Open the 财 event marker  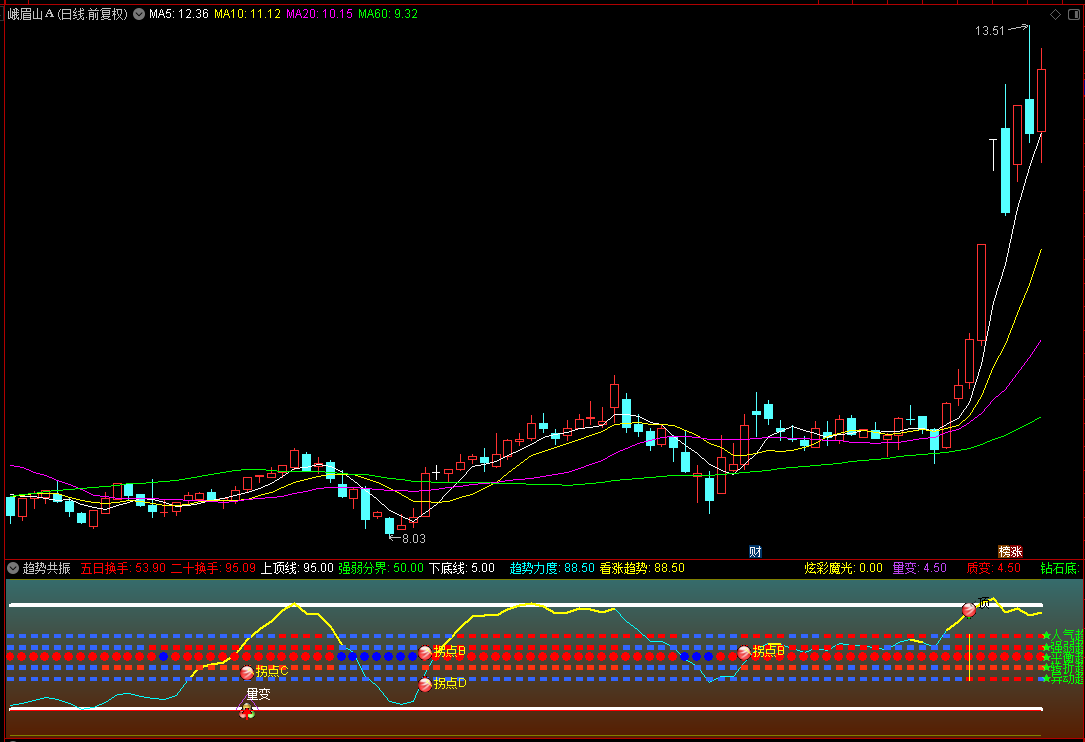click(x=755, y=552)
